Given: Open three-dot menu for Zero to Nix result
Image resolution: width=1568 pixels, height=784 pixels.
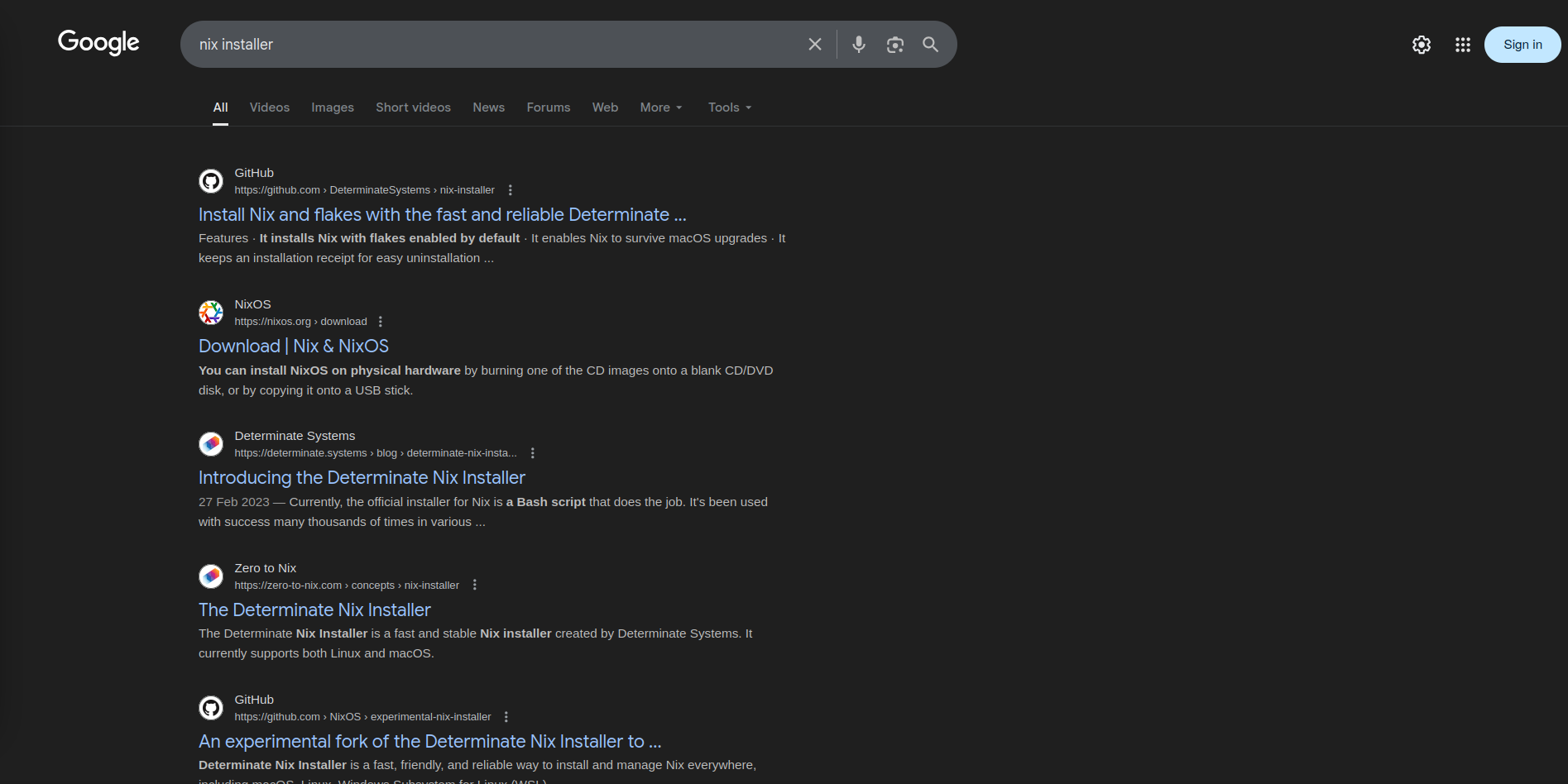Looking at the screenshot, I should pyautogui.click(x=474, y=585).
